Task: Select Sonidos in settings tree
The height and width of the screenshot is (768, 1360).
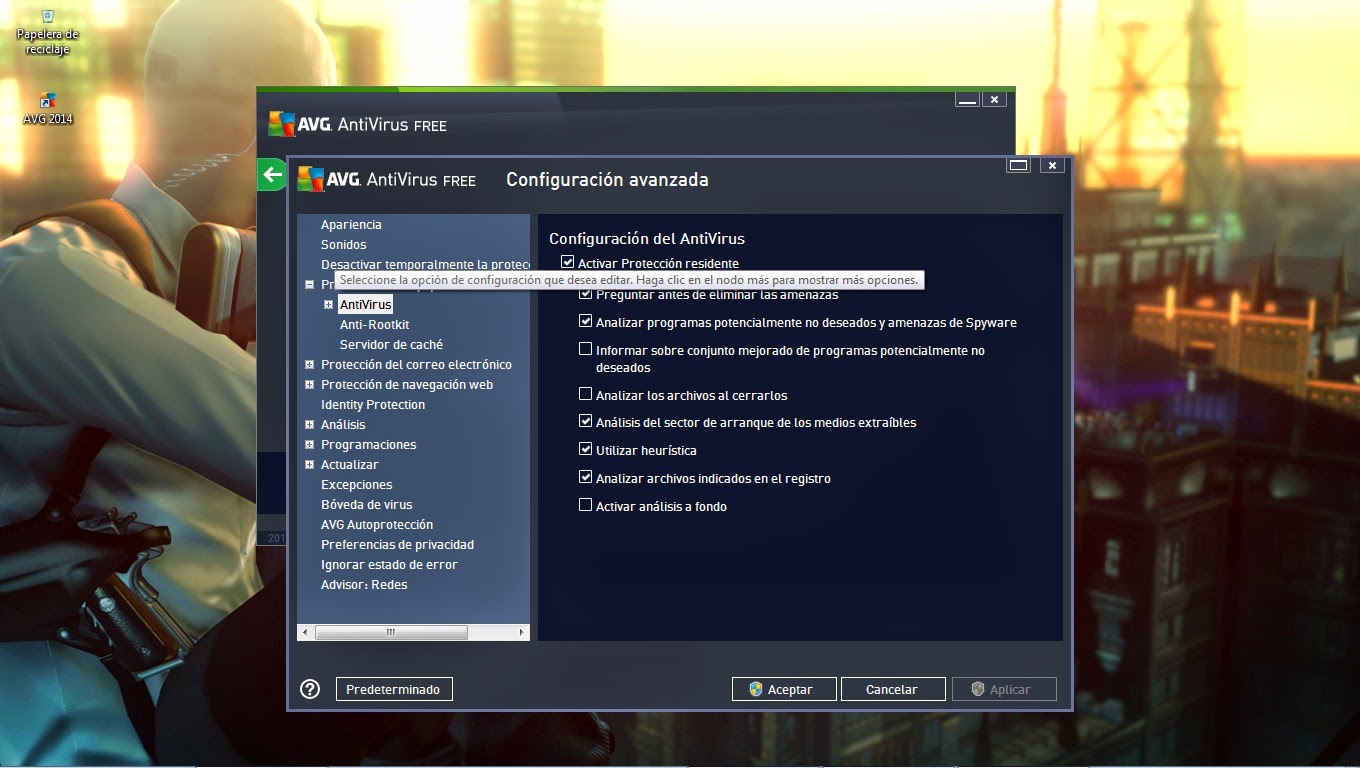Action: (x=343, y=244)
